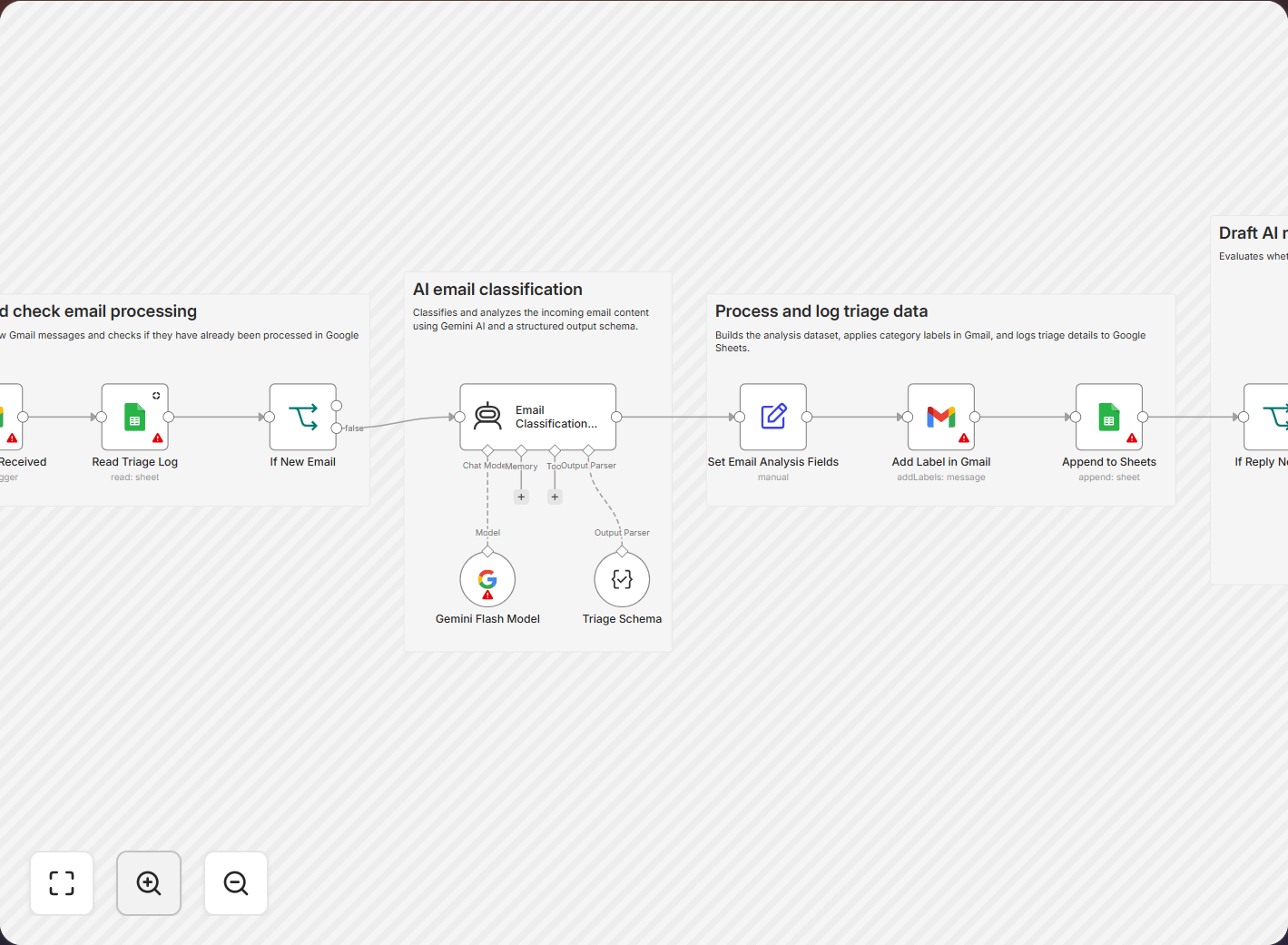The width and height of the screenshot is (1288, 945).
Task: Click the input port of Set Email Analysis Fields
Action: pyautogui.click(x=740, y=417)
